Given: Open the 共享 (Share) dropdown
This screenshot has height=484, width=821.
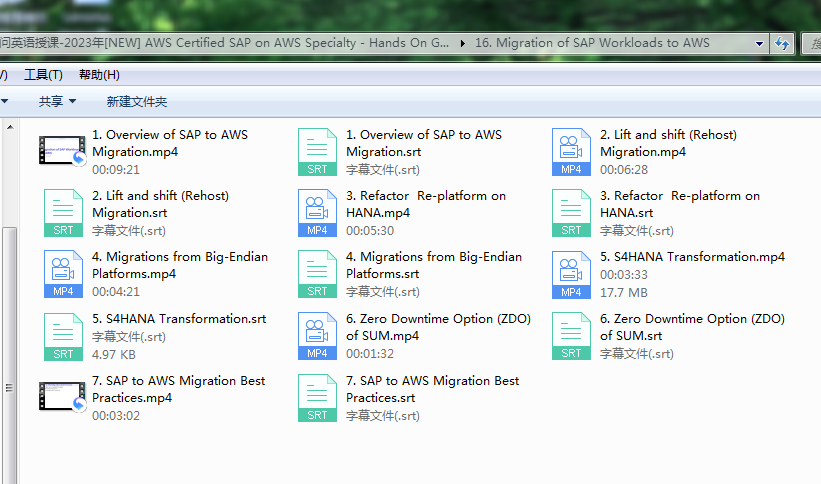Looking at the screenshot, I should coord(57,102).
